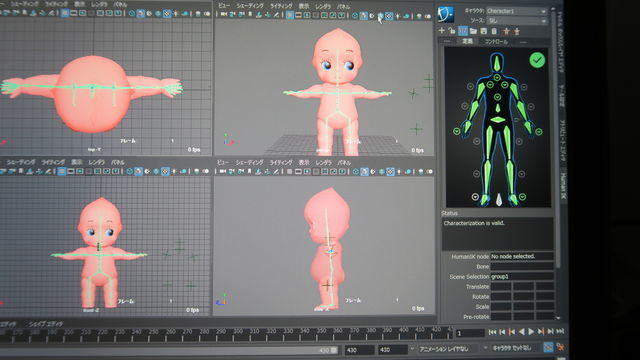
Task: Open the HumanIK vertical side tab
Action: (x=563, y=186)
